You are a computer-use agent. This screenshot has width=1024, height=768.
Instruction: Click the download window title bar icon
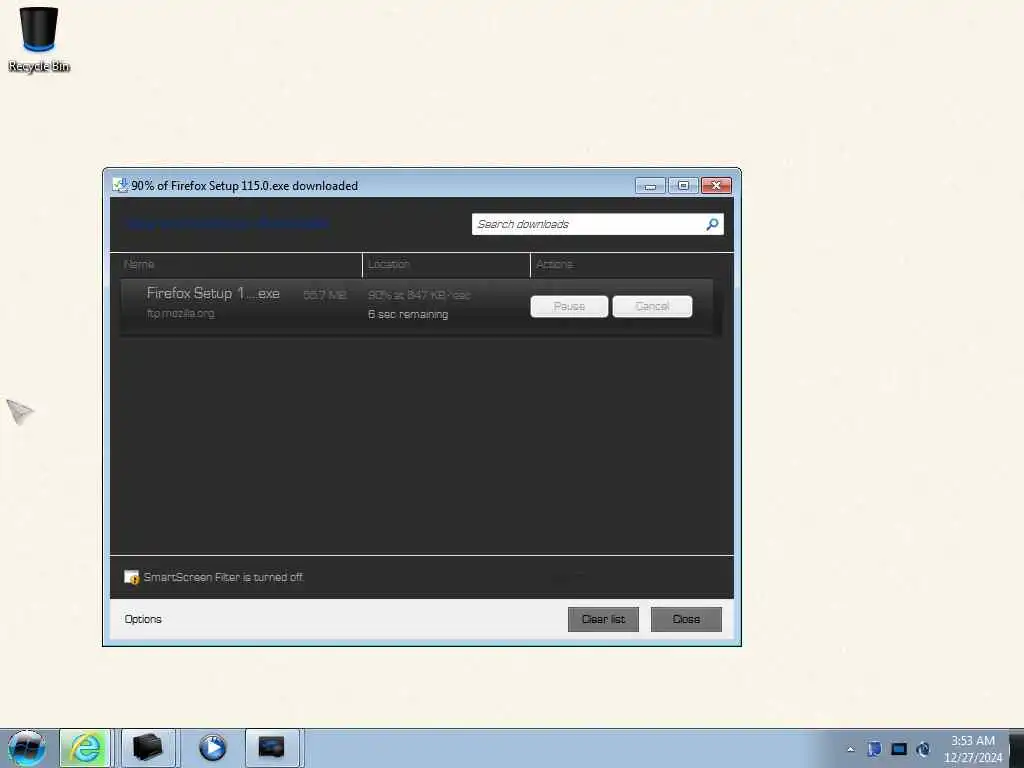pyautogui.click(x=120, y=185)
